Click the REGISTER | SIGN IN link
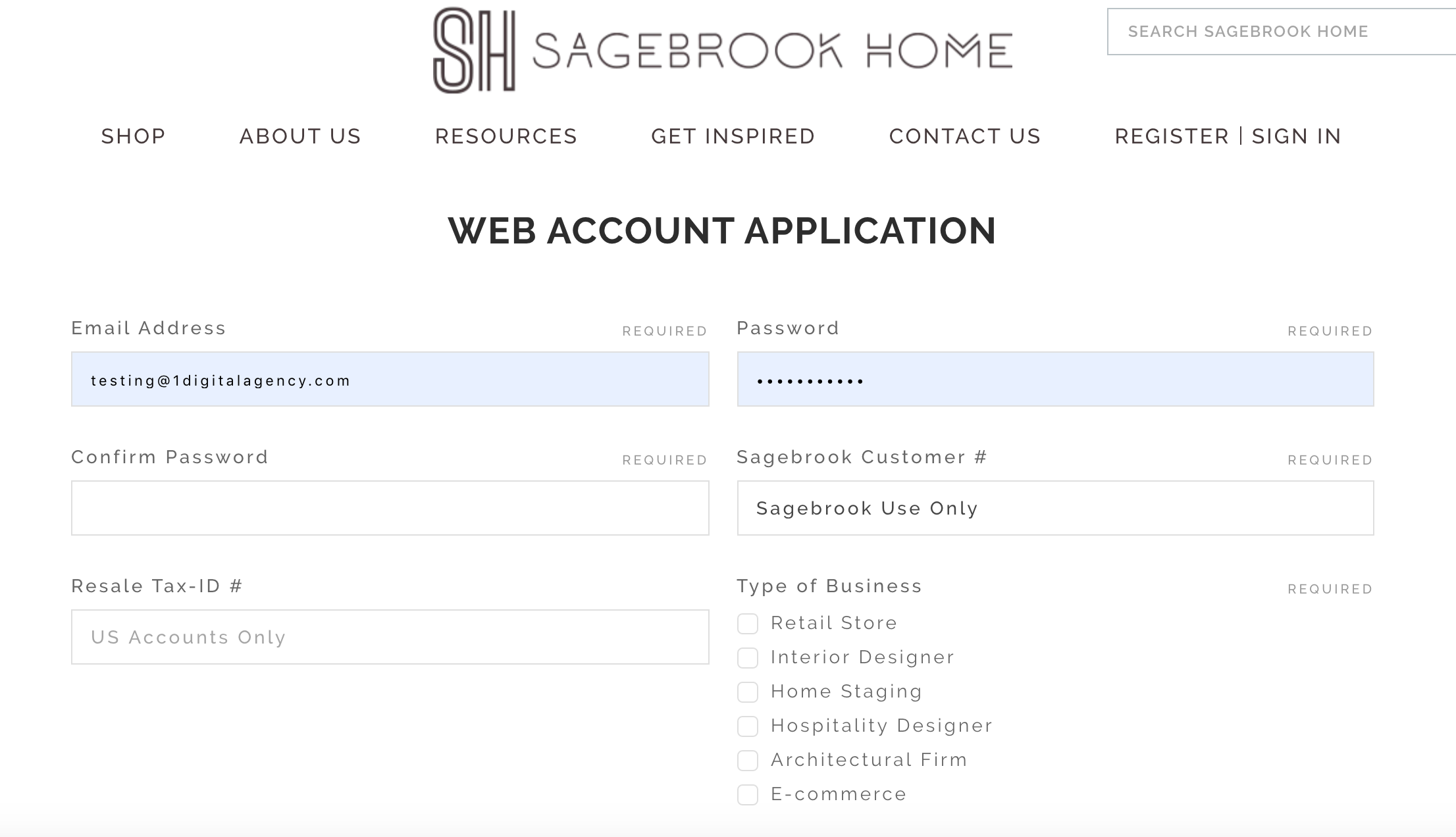Viewport: 1456px width, 837px height. 1227,136
